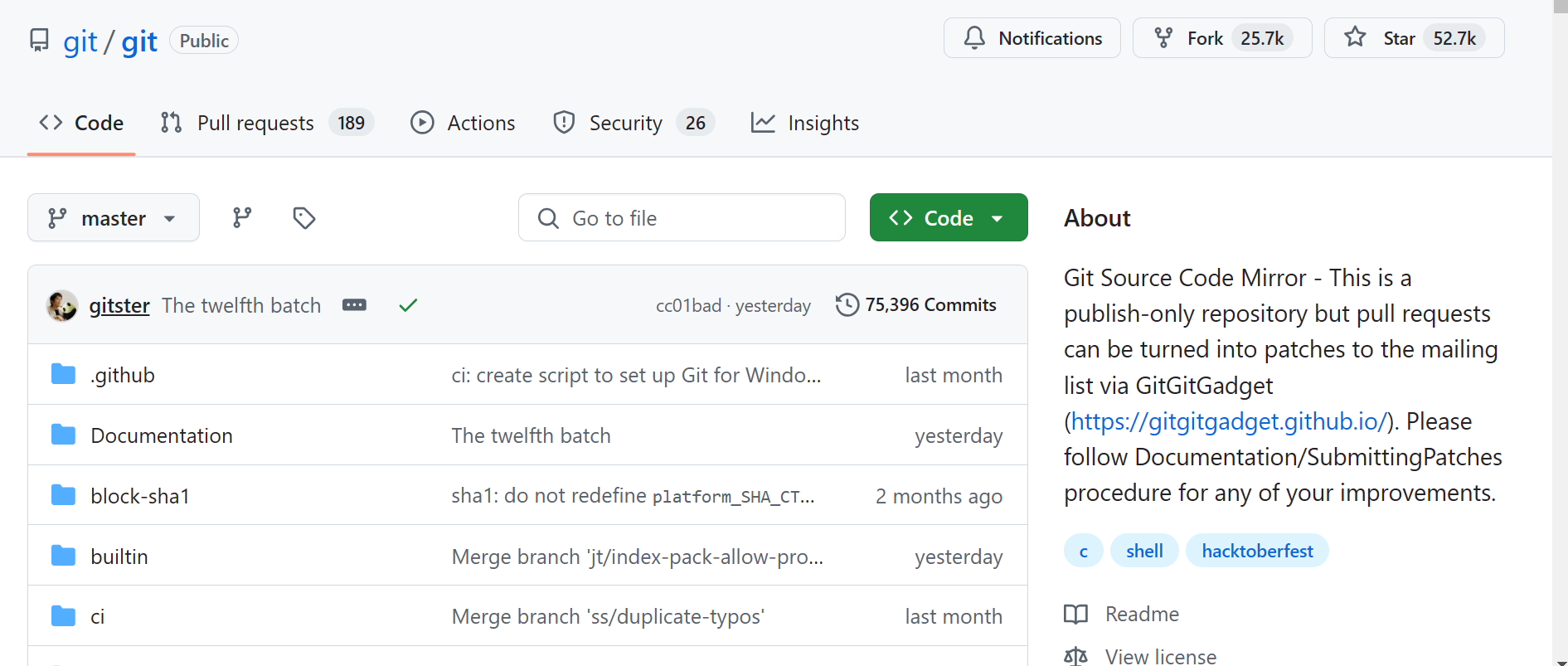Expand the green Code dropdown
Viewport: 1568px width, 666px height.
pyautogui.click(x=948, y=218)
